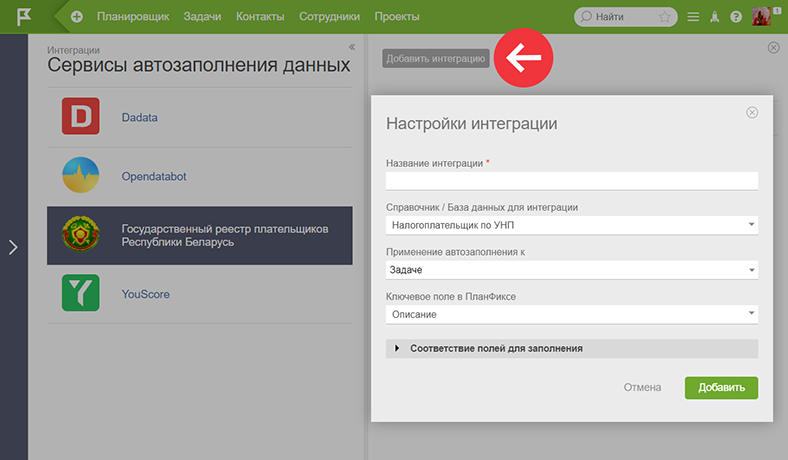Click the Planfix flag logo

click(24, 17)
